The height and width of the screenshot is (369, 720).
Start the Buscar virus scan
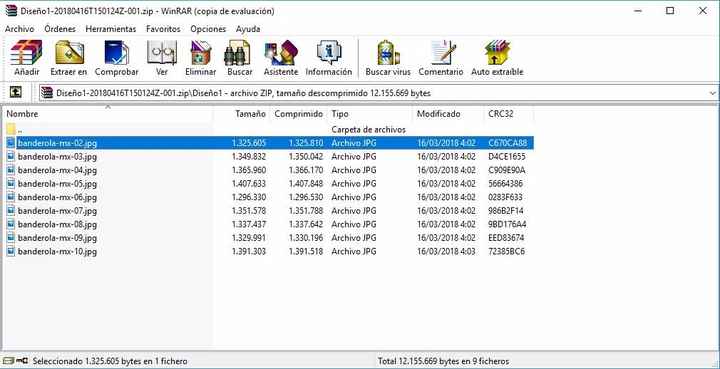click(388, 58)
